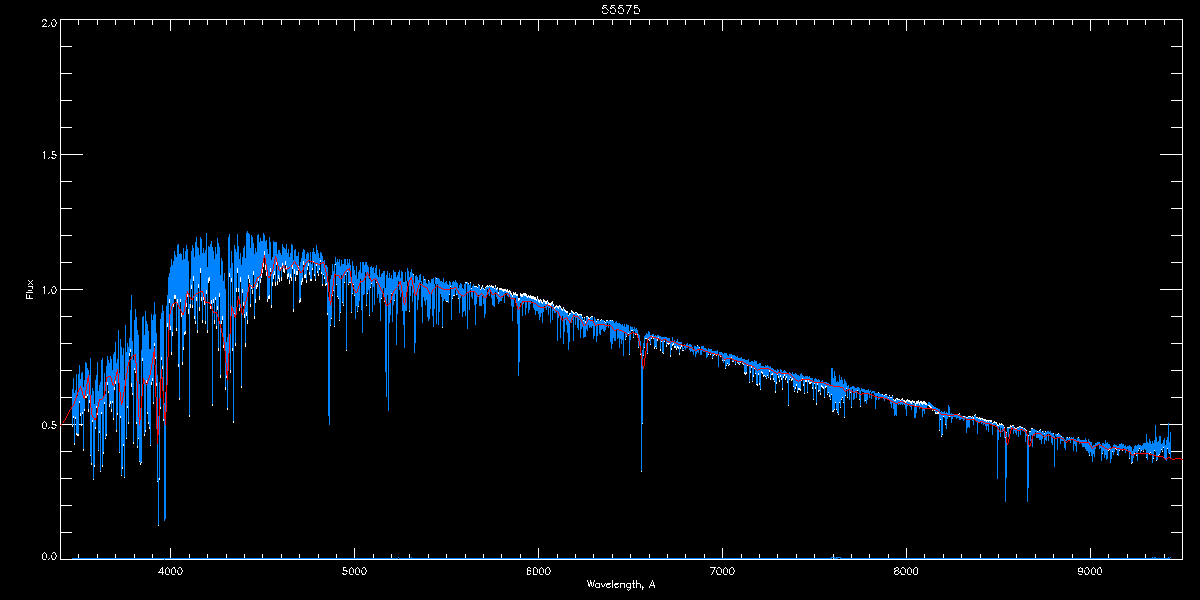Click the "6000" x-axis tick label
This screenshot has height=600, width=1200.
(x=539, y=571)
